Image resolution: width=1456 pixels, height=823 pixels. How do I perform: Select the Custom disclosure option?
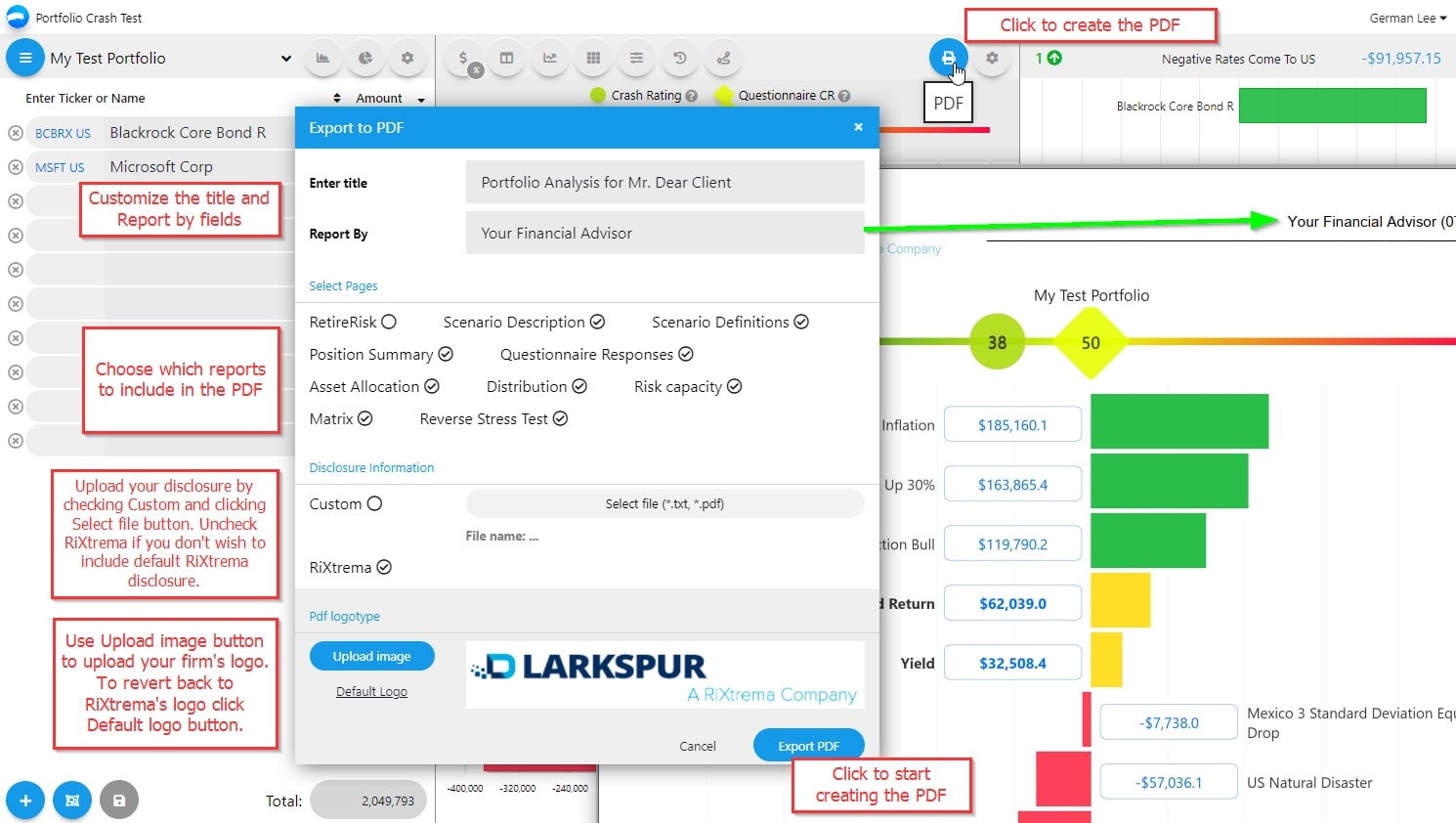pyautogui.click(x=374, y=503)
